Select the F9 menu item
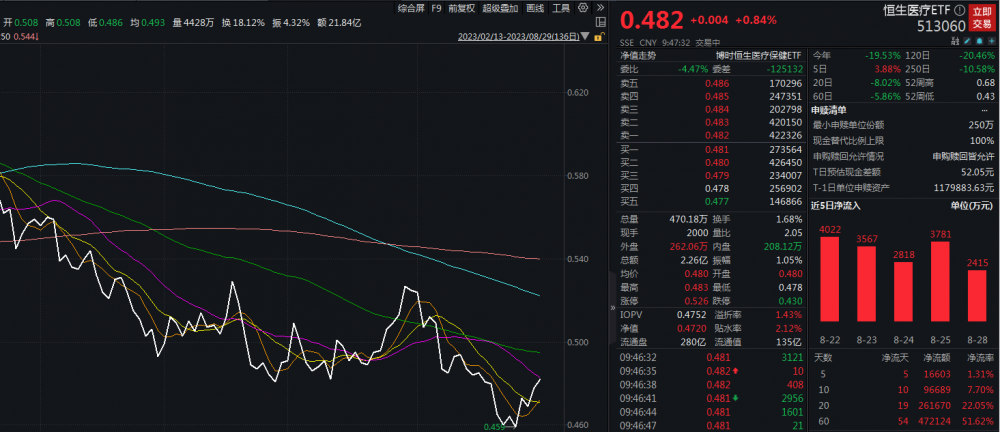The height and width of the screenshot is (432, 1000). 436,8
